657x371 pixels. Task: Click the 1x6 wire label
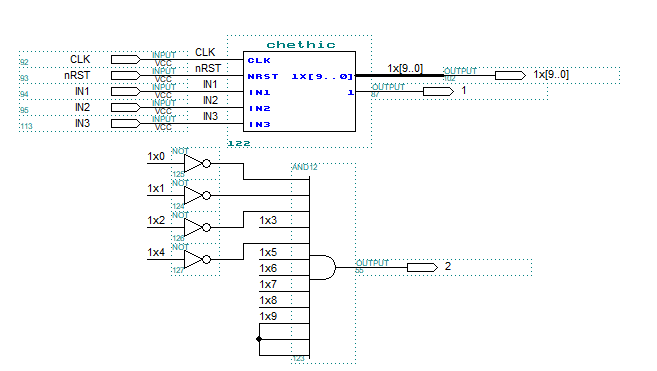[268, 268]
